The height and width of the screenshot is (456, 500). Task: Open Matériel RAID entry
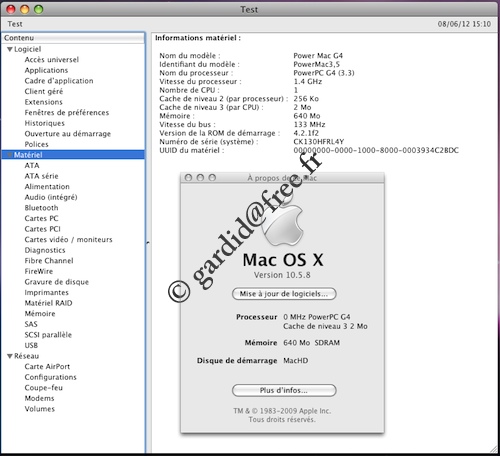48,303
